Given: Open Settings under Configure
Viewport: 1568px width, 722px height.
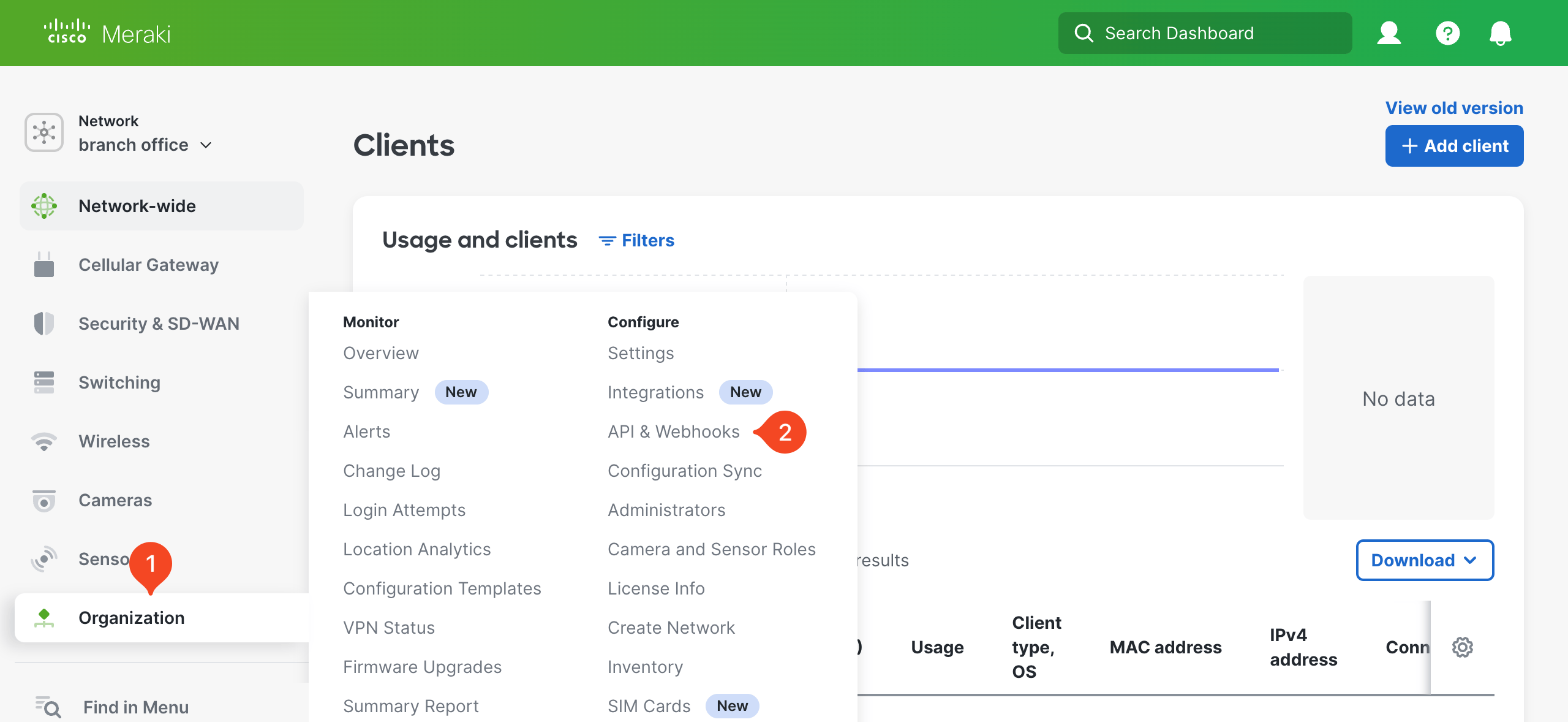Looking at the screenshot, I should coord(641,353).
